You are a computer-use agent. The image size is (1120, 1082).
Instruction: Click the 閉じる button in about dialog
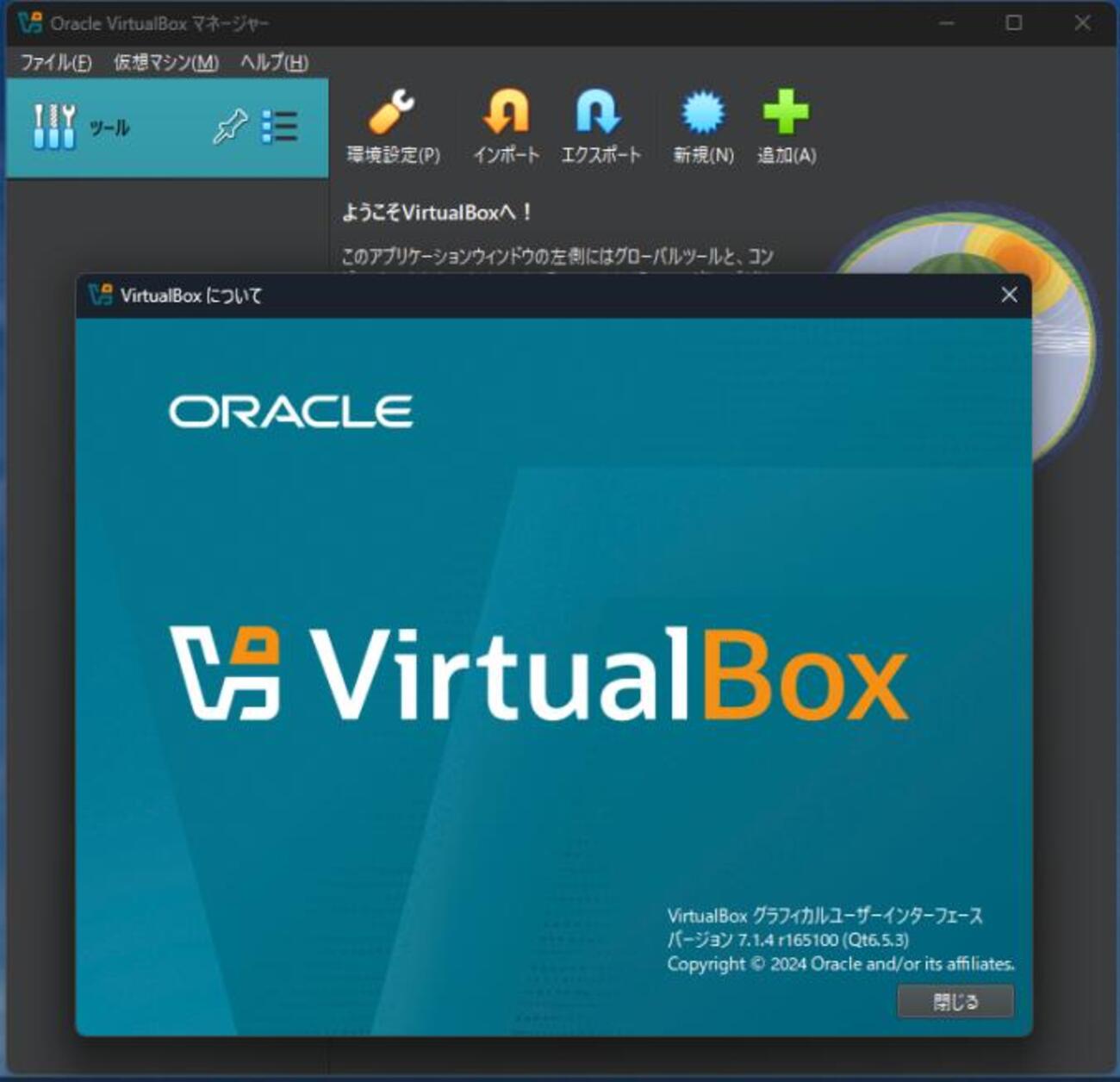(955, 1002)
